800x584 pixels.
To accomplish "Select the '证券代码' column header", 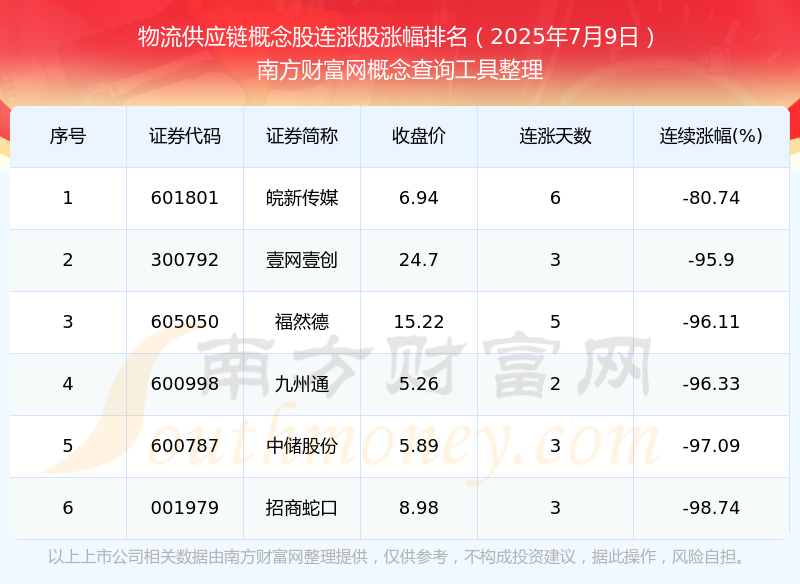I will point(185,136).
